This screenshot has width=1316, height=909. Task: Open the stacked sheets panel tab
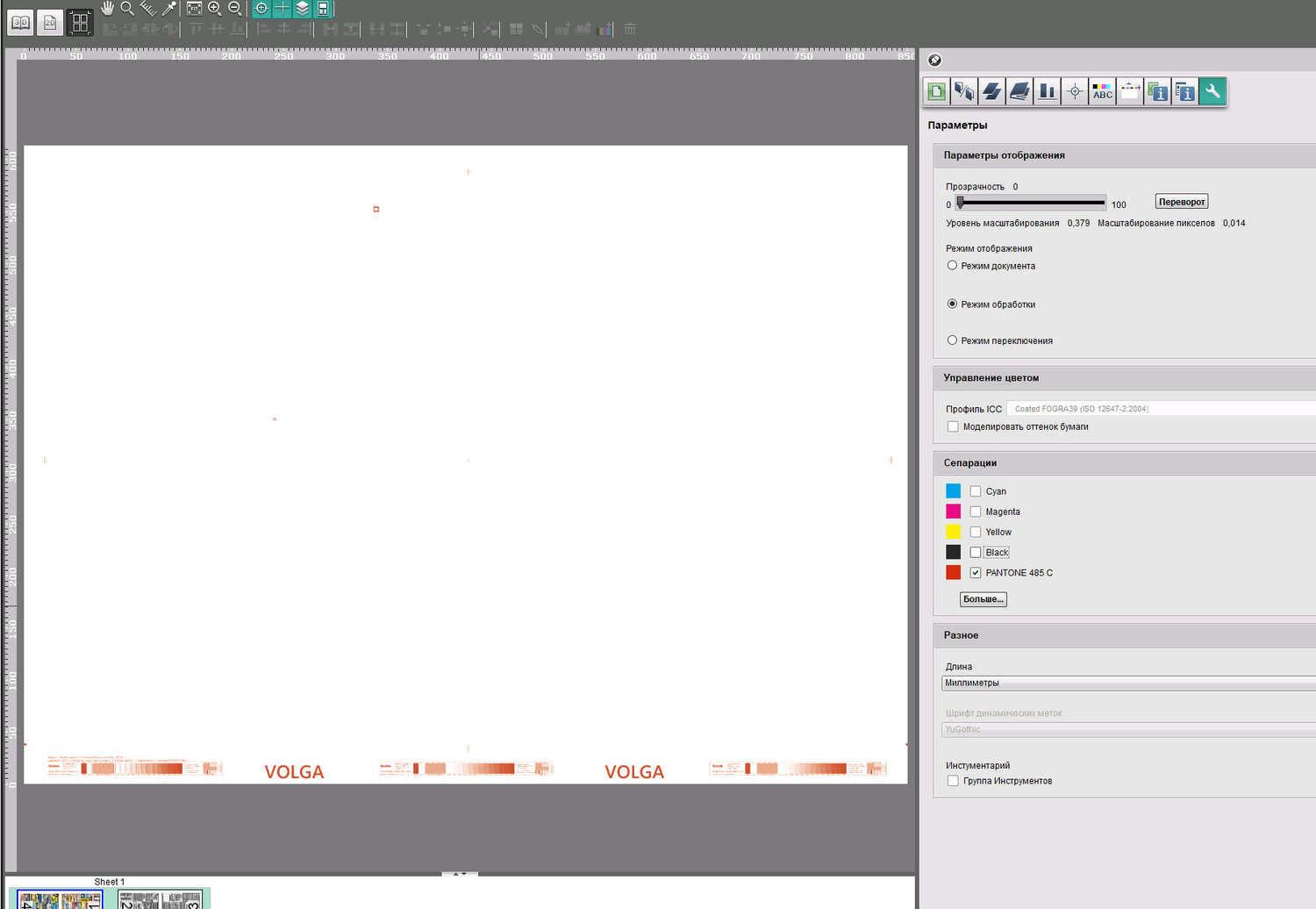[x=991, y=91]
